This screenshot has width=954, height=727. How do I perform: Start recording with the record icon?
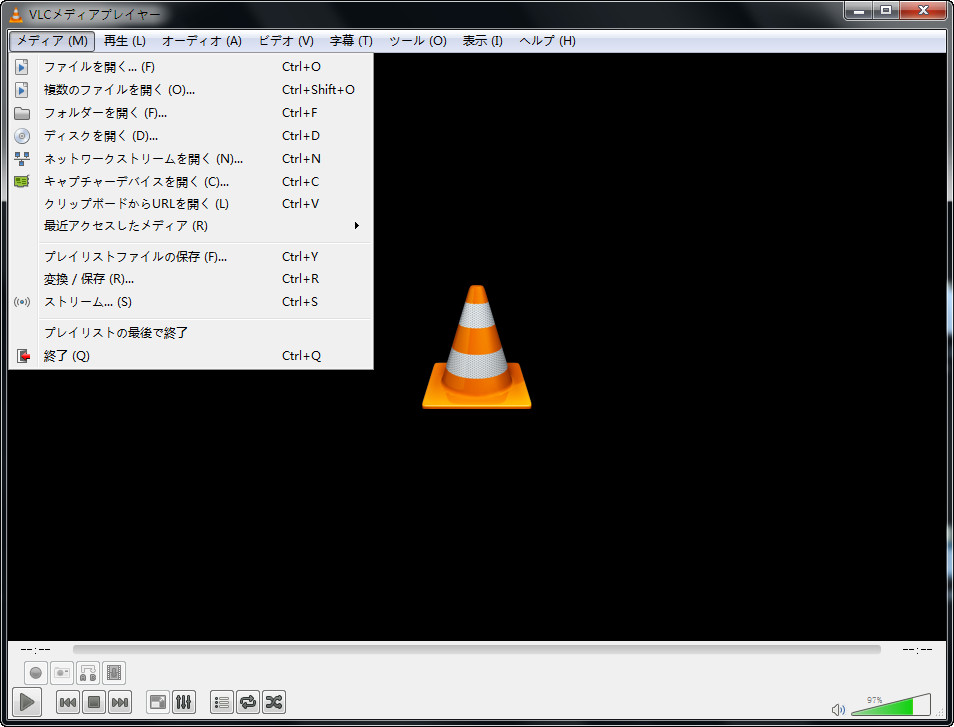pos(35,672)
